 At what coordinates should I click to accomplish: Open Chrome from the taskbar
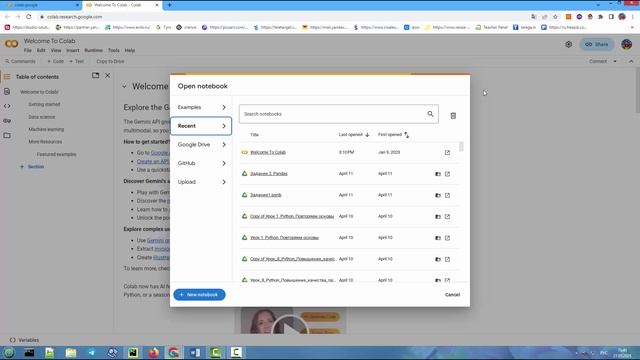(174, 352)
